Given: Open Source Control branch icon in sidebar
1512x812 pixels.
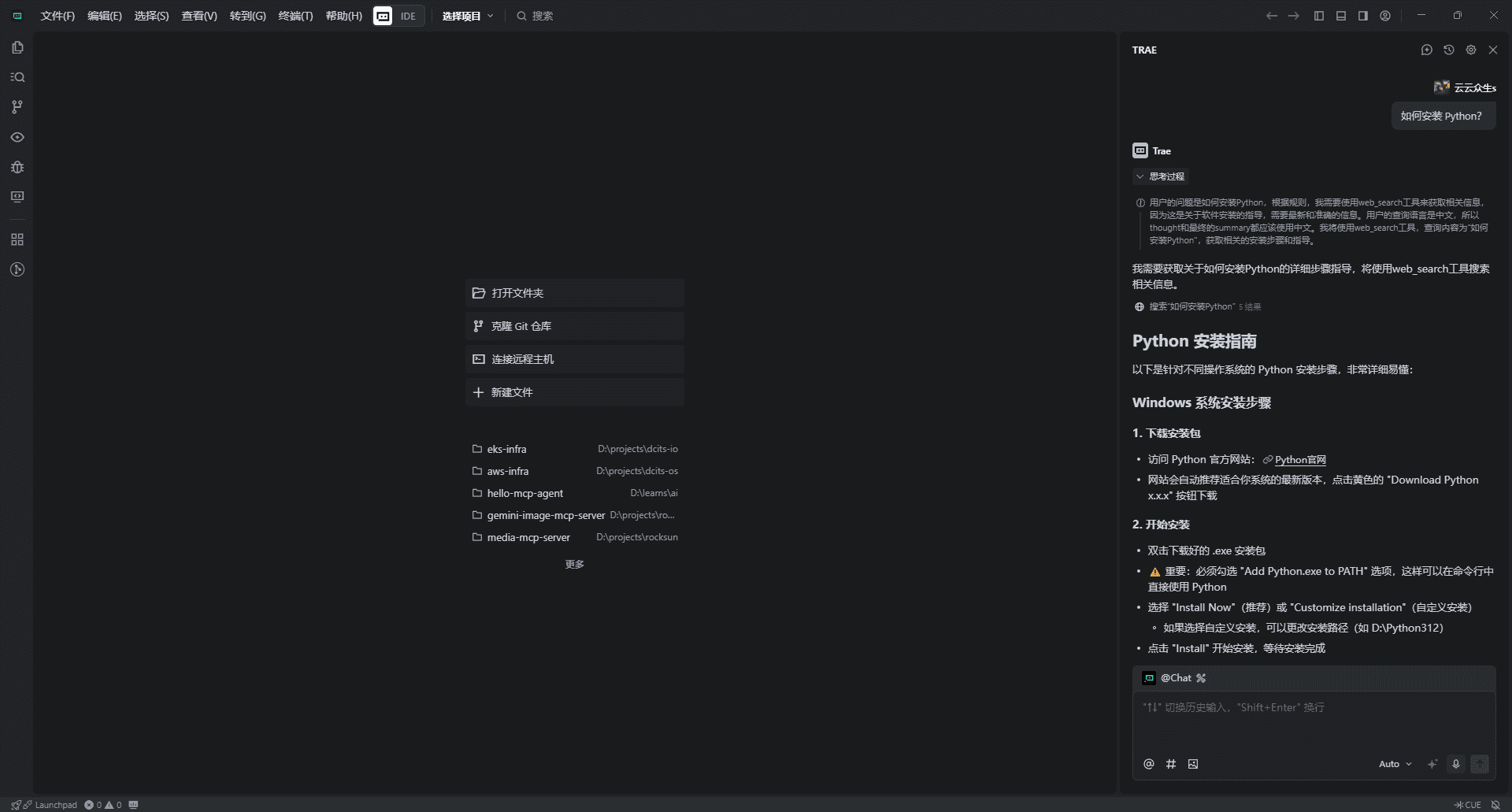Looking at the screenshot, I should click(17, 107).
